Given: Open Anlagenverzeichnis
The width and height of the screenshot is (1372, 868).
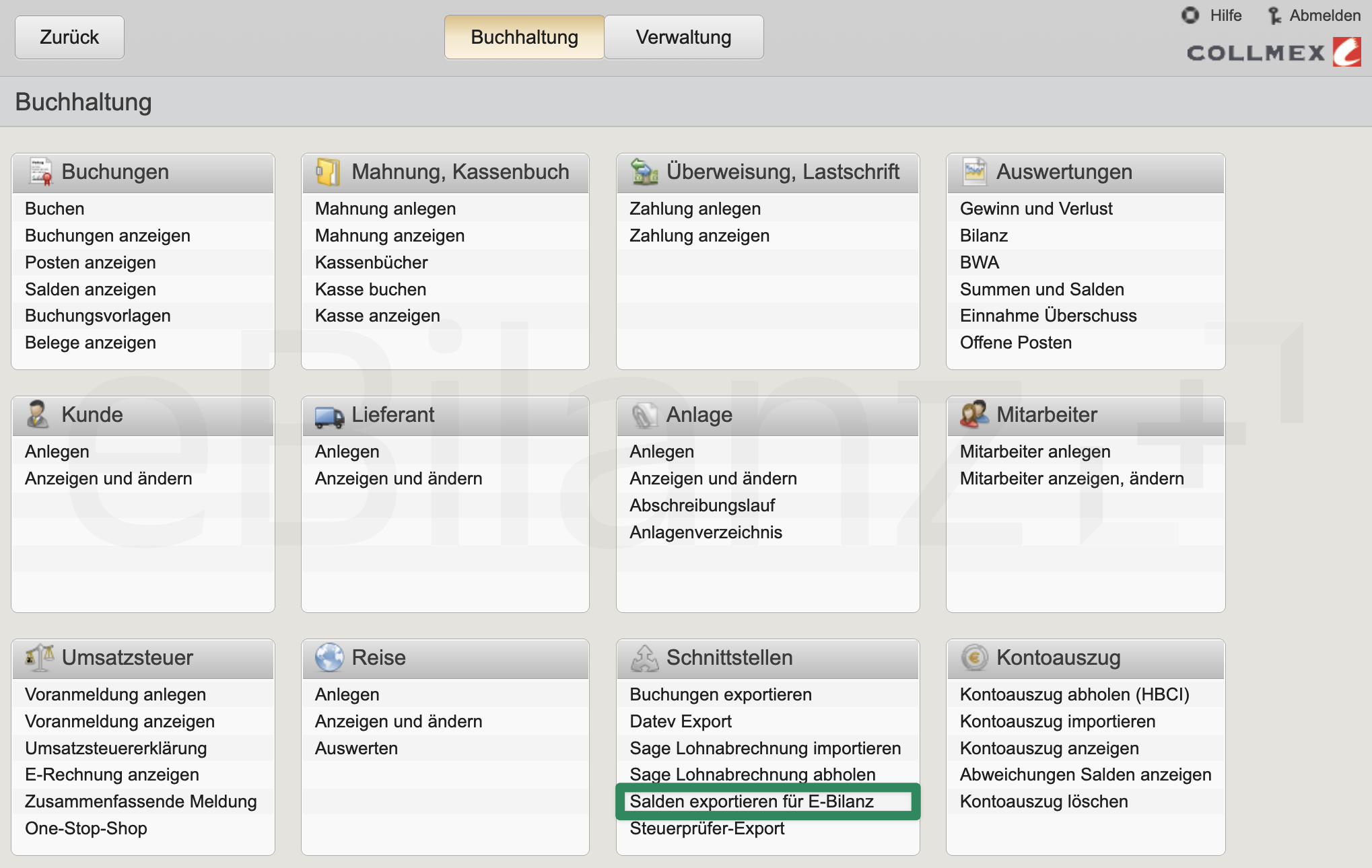Looking at the screenshot, I should [706, 532].
